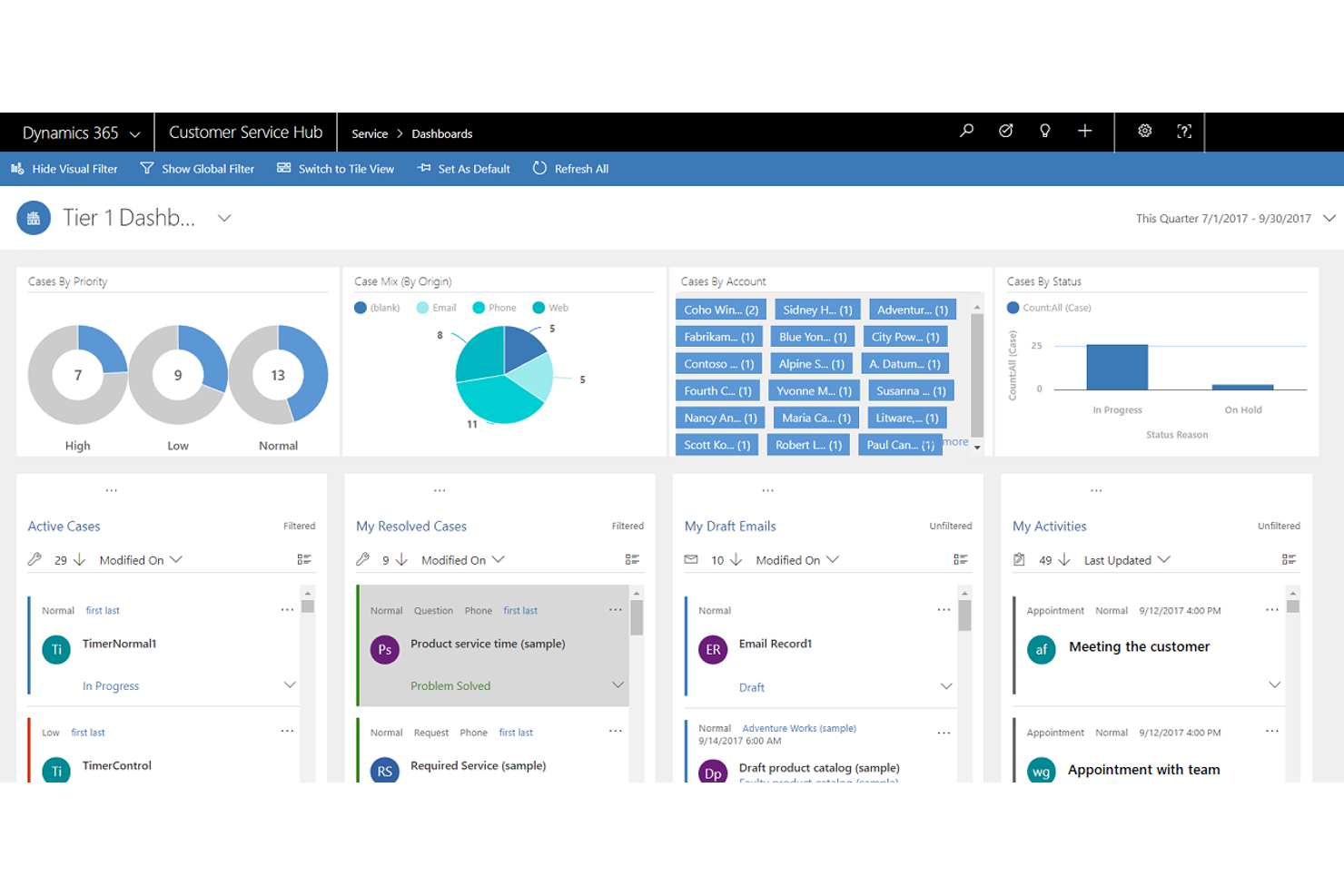
Task: Open My Draft Emails Modified On dropdown
Action: click(797, 560)
